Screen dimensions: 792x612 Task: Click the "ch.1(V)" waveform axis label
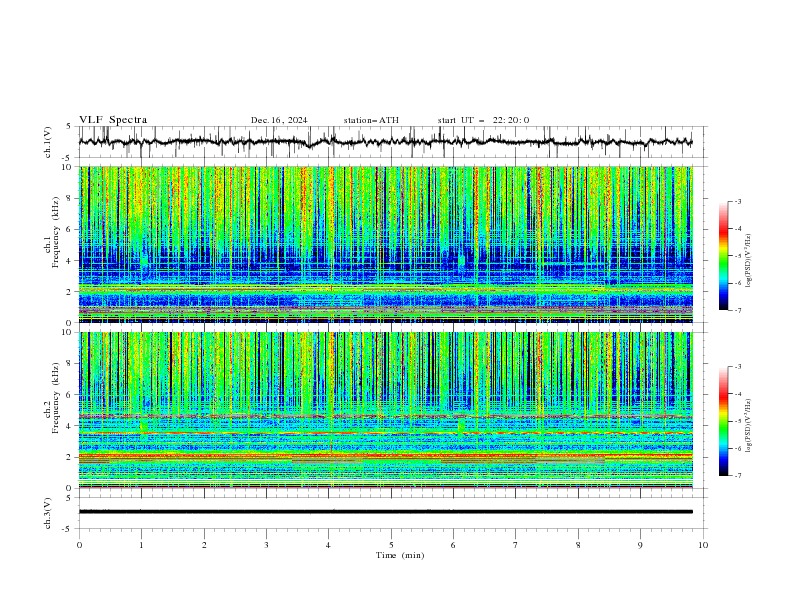(48, 142)
